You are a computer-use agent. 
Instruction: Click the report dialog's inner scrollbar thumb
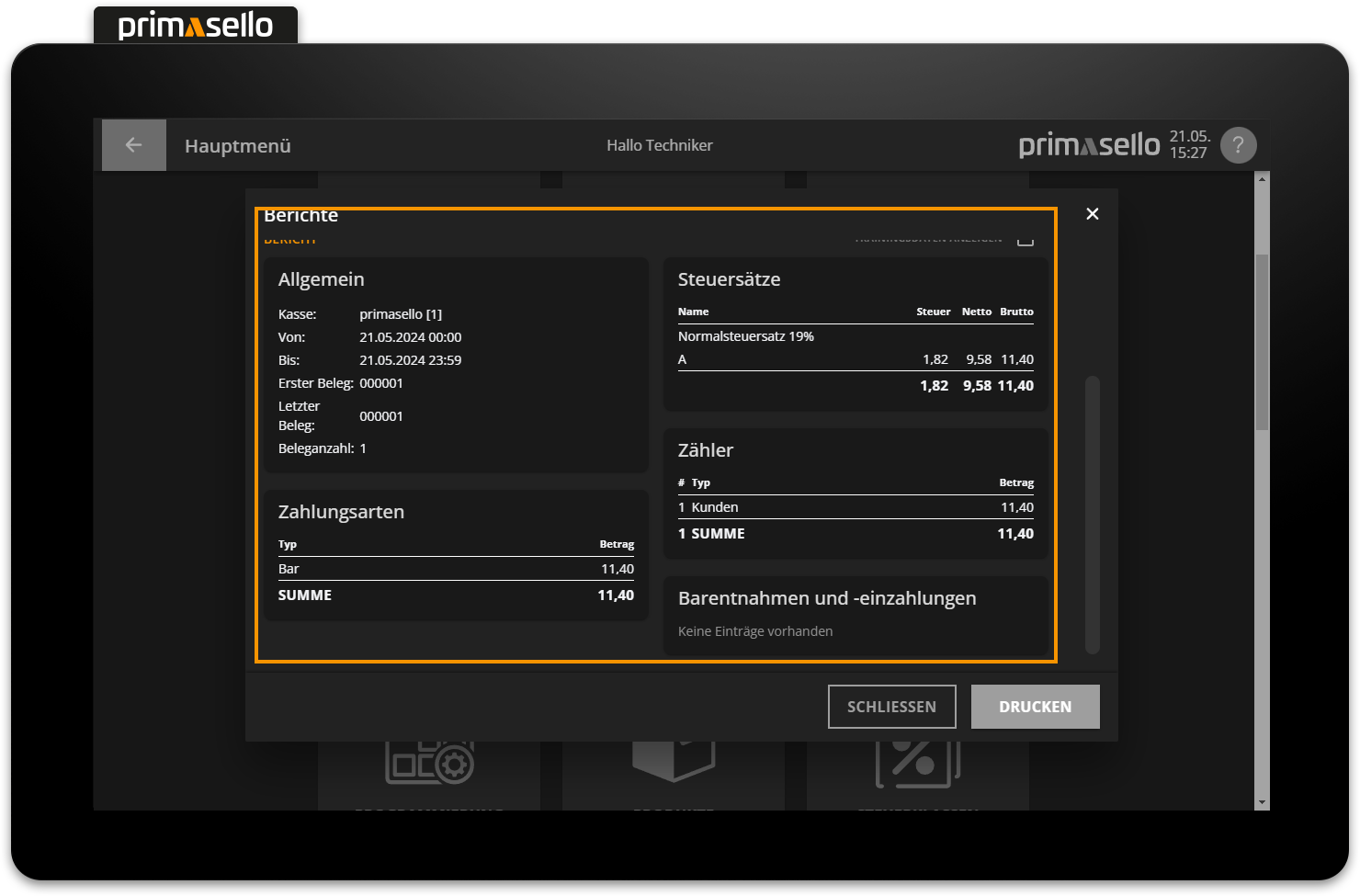(1092, 514)
